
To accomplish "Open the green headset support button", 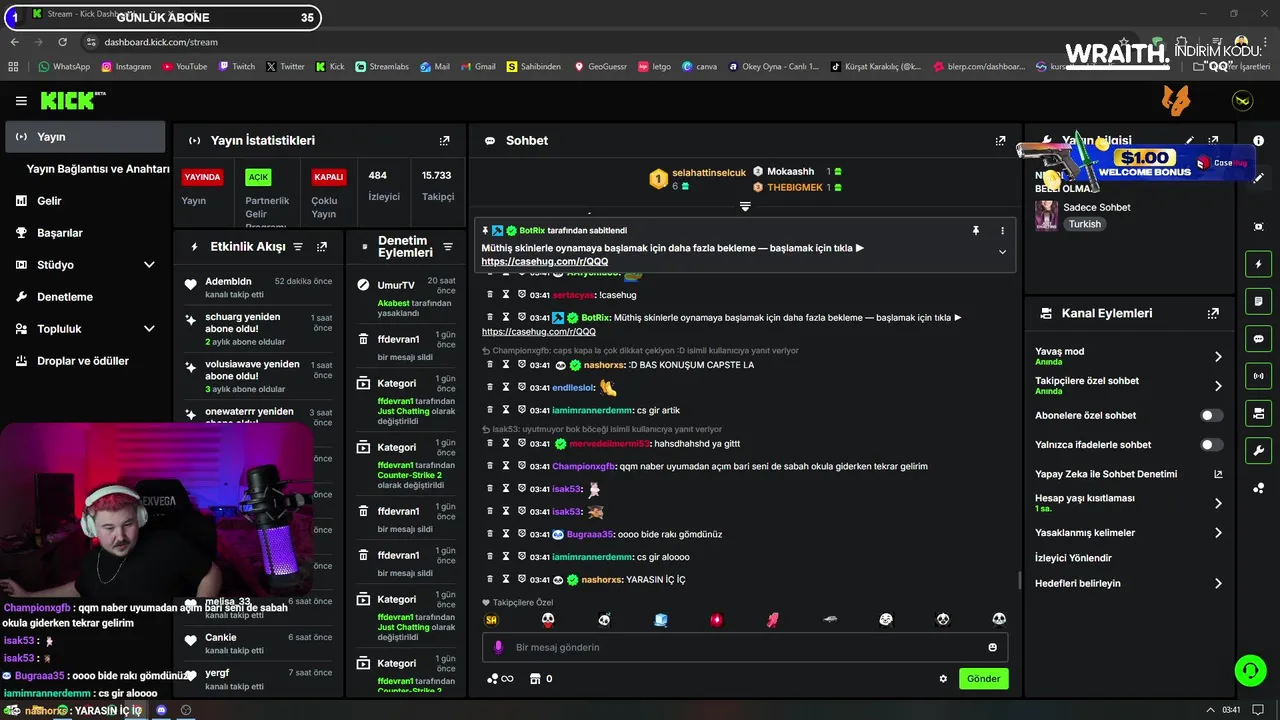I will coord(1250,670).
